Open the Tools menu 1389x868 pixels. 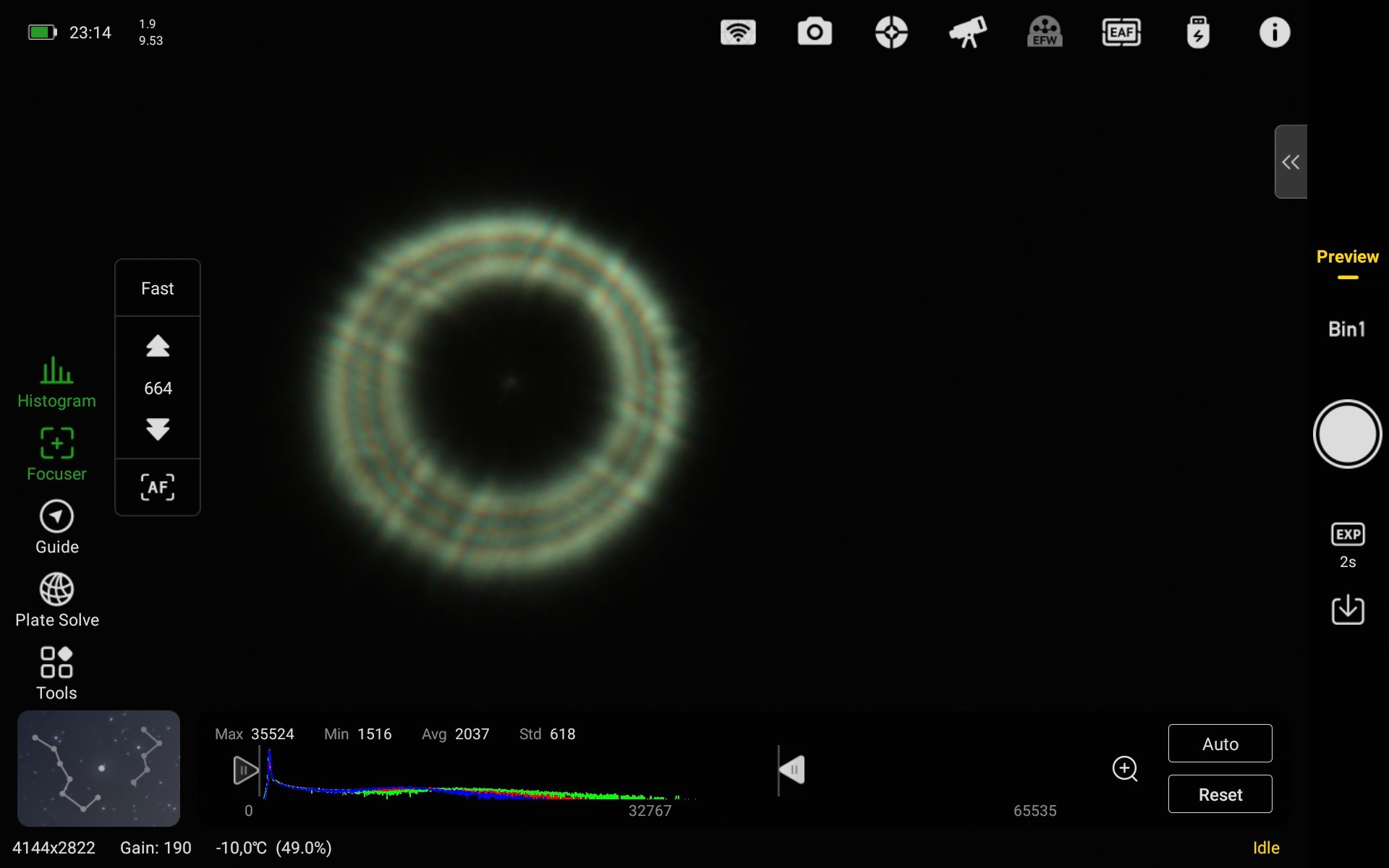tap(56, 673)
